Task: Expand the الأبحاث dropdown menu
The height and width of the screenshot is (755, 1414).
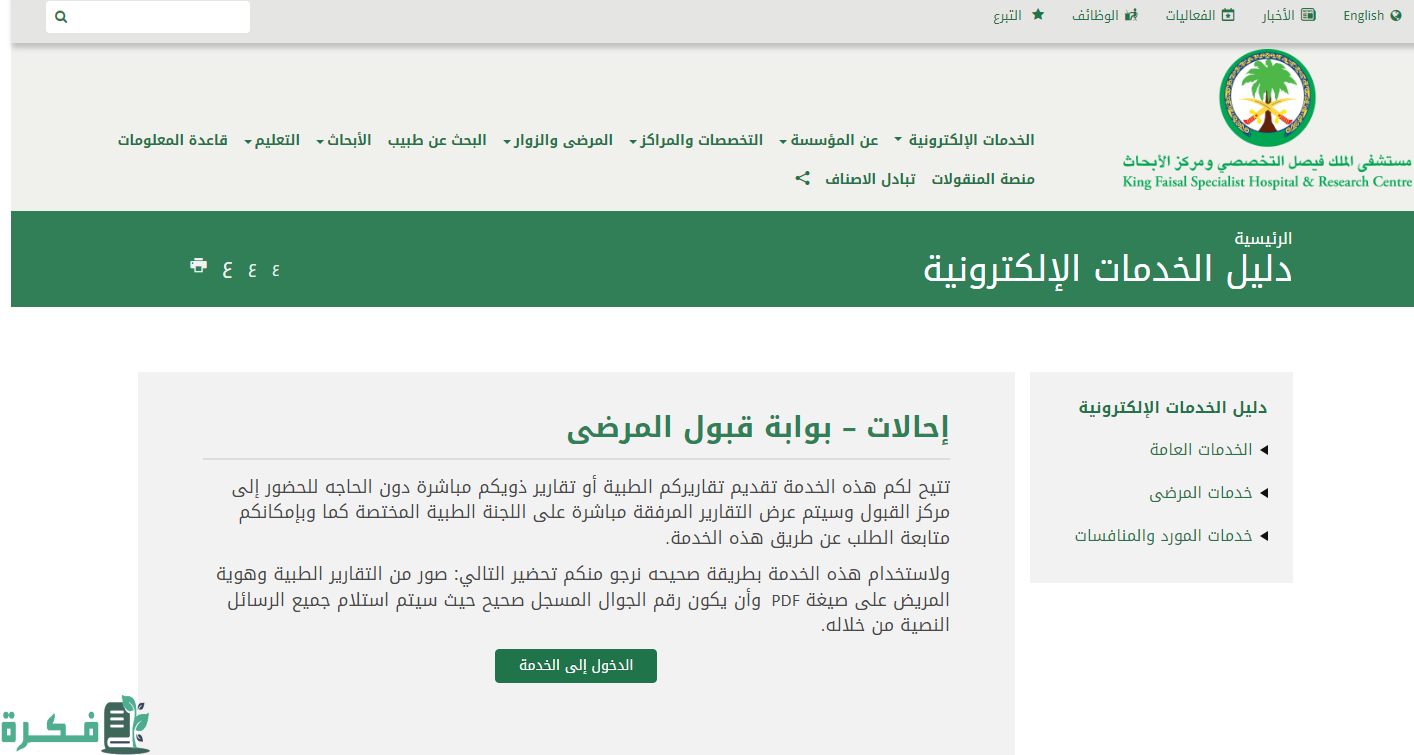Action: (344, 140)
